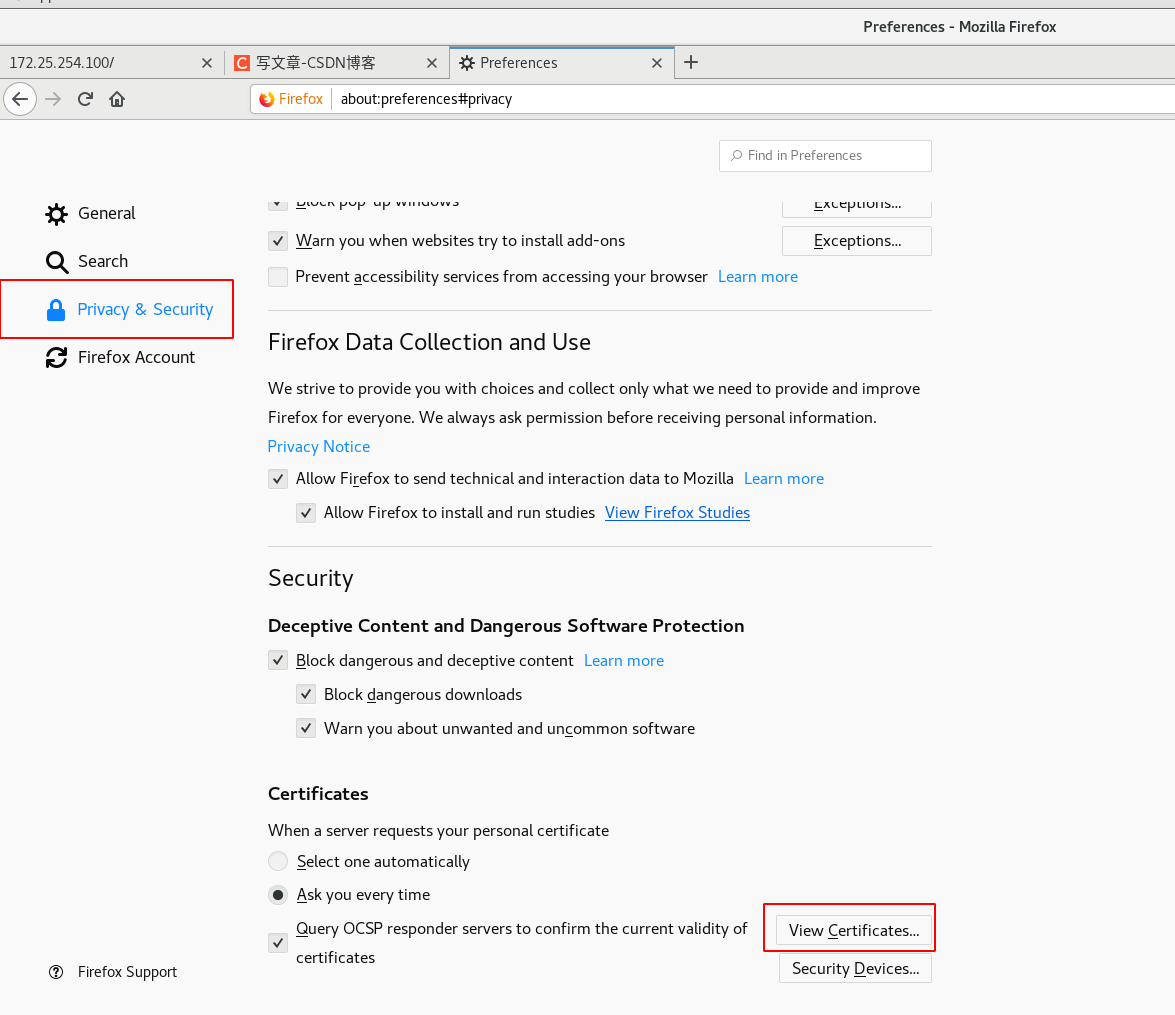The width and height of the screenshot is (1175, 1015).
Task: Click Security Devices button
Action: pos(855,969)
